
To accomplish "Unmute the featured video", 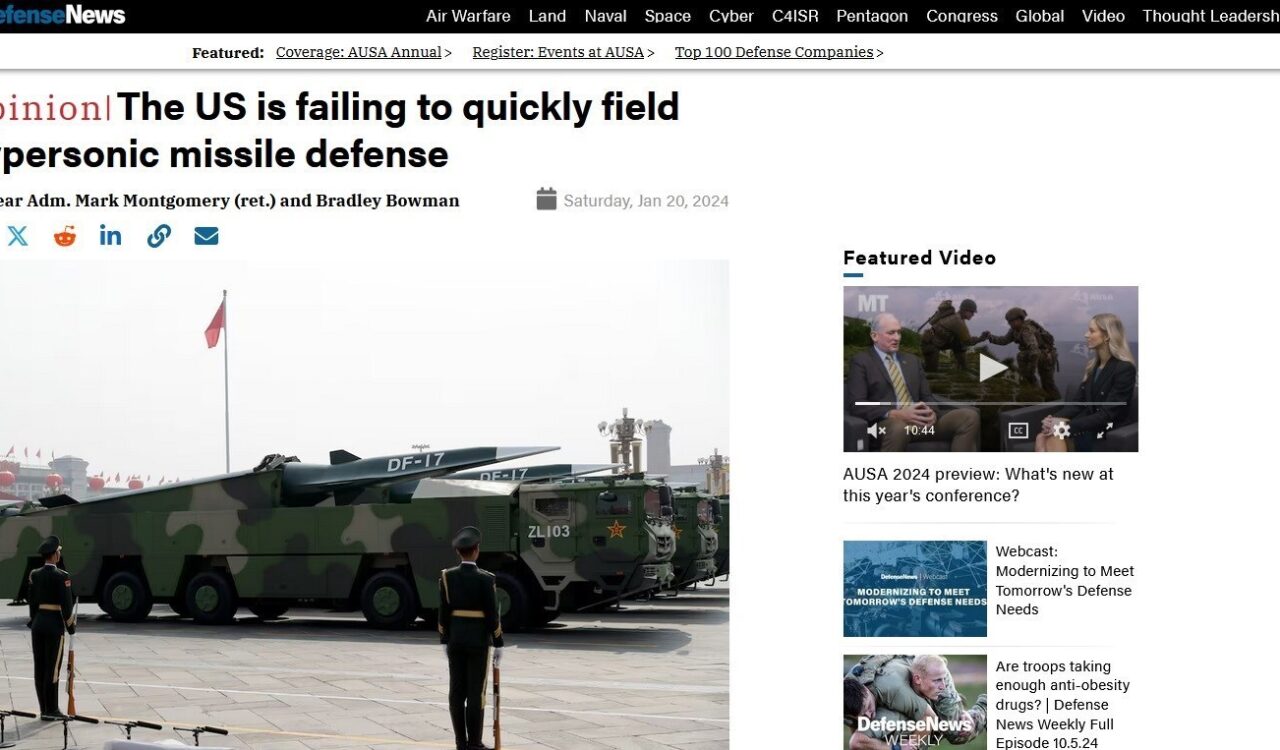I will [x=876, y=430].
